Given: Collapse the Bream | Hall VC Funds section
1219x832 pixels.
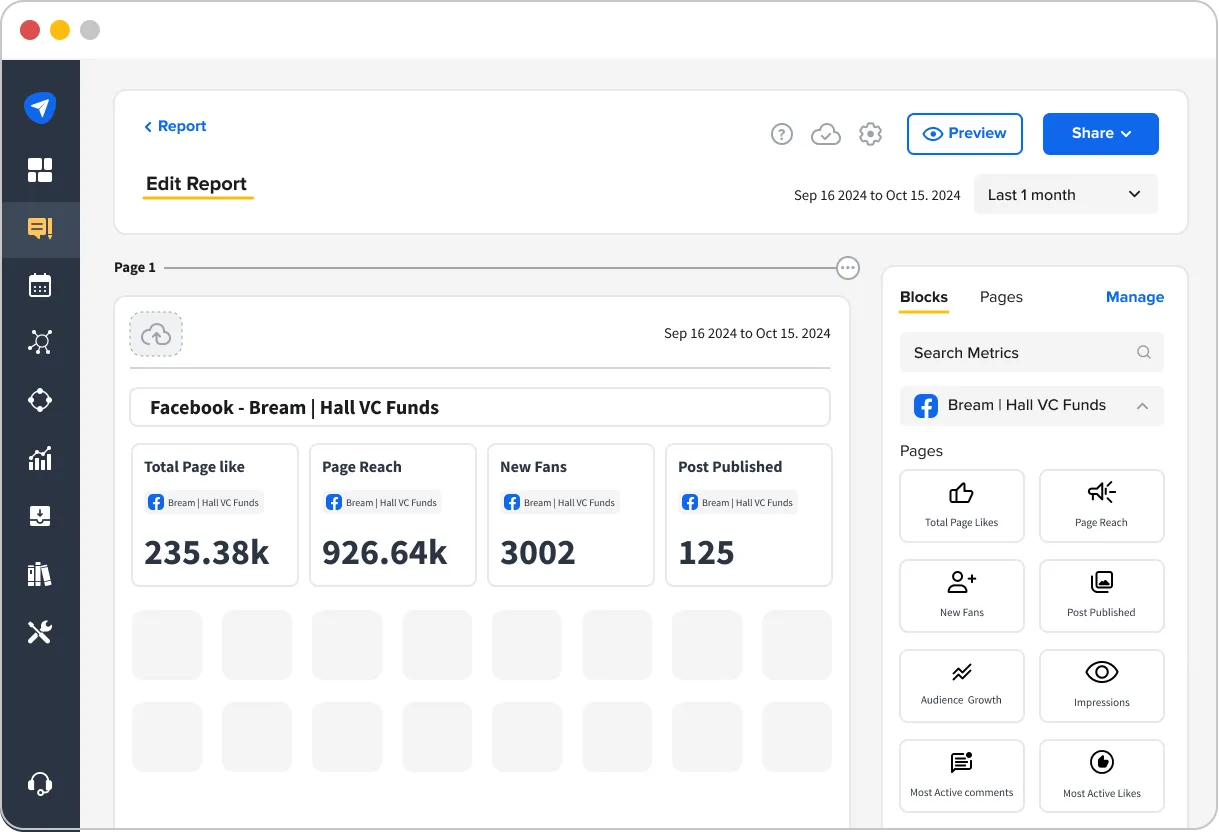Looking at the screenshot, I should point(1141,406).
